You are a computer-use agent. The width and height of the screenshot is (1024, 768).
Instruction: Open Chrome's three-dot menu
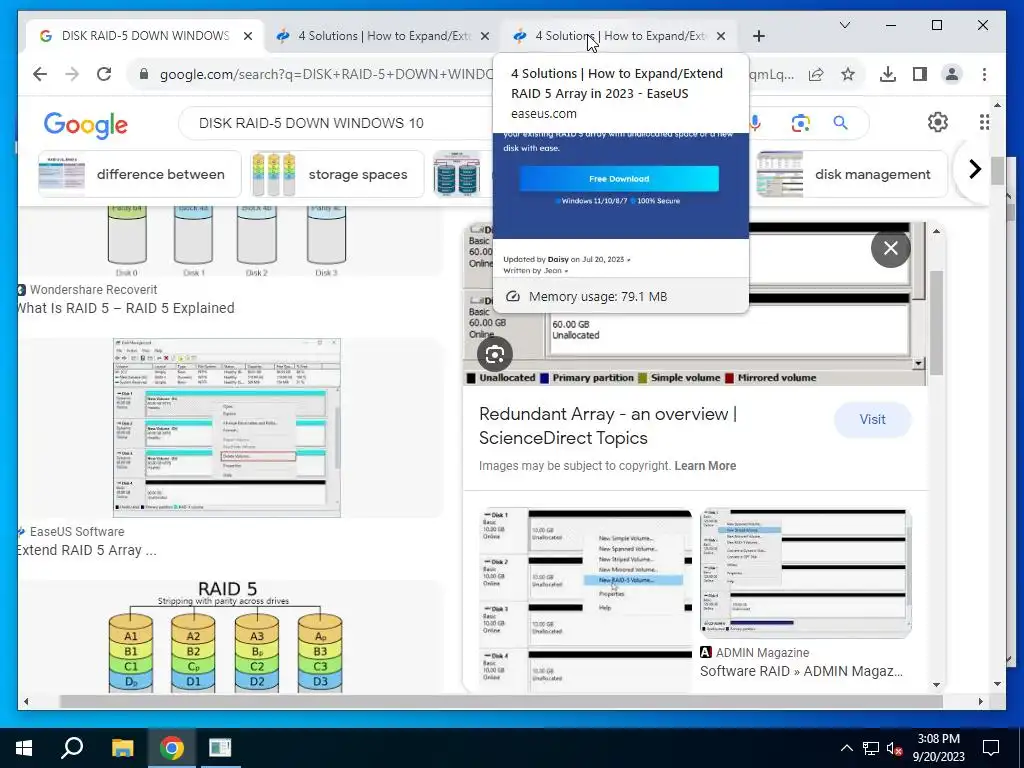(984, 74)
